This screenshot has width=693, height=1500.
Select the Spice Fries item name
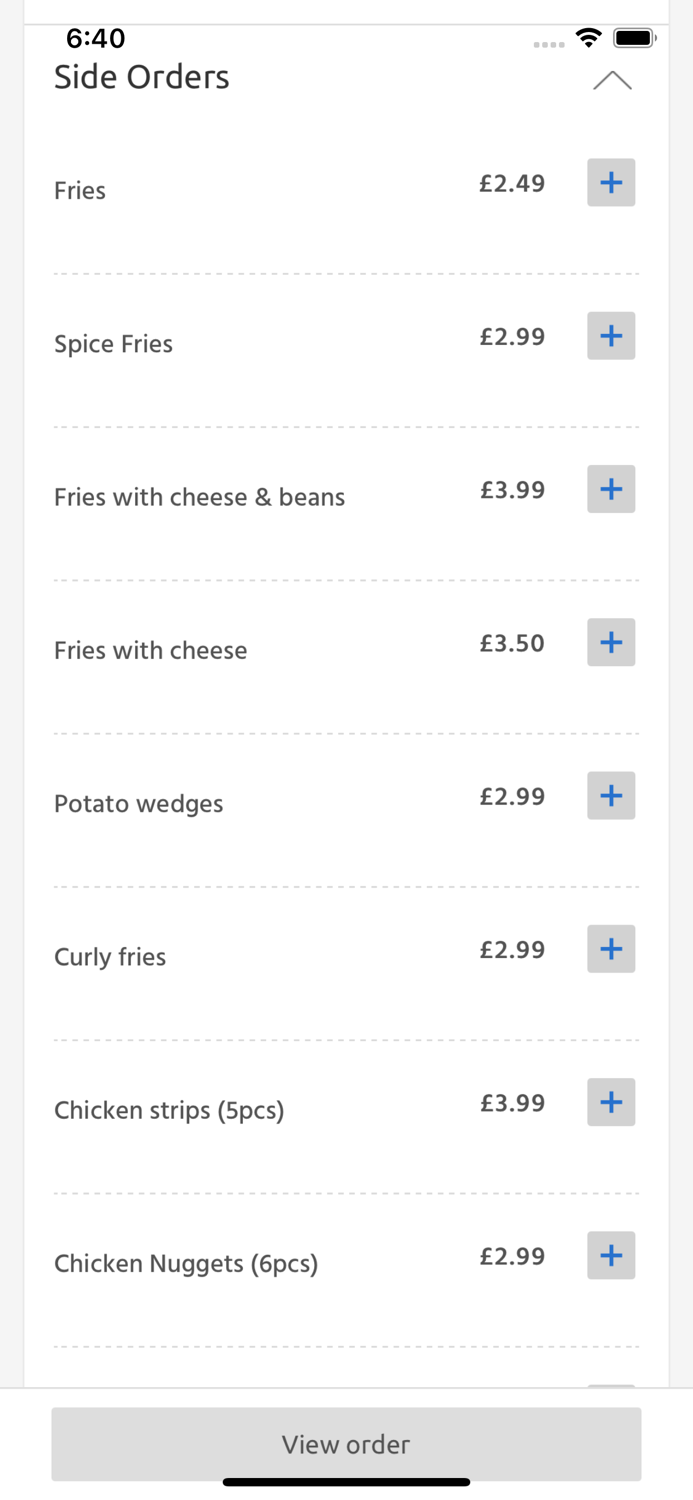[x=113, y=344]
